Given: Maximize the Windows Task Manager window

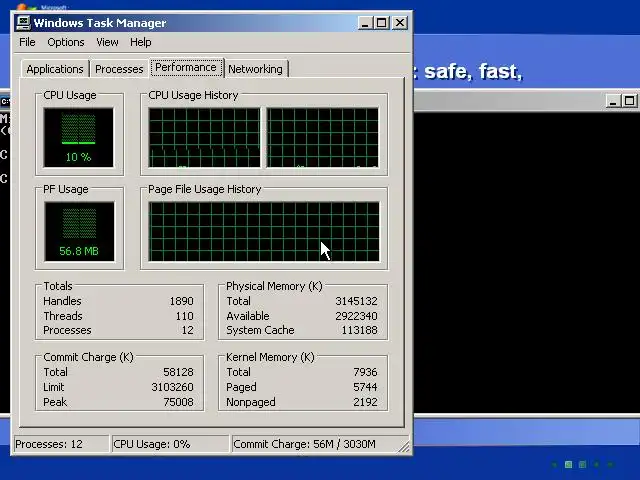Looking at the screenshot, I should pyautogui.click(x=382, y=23).
